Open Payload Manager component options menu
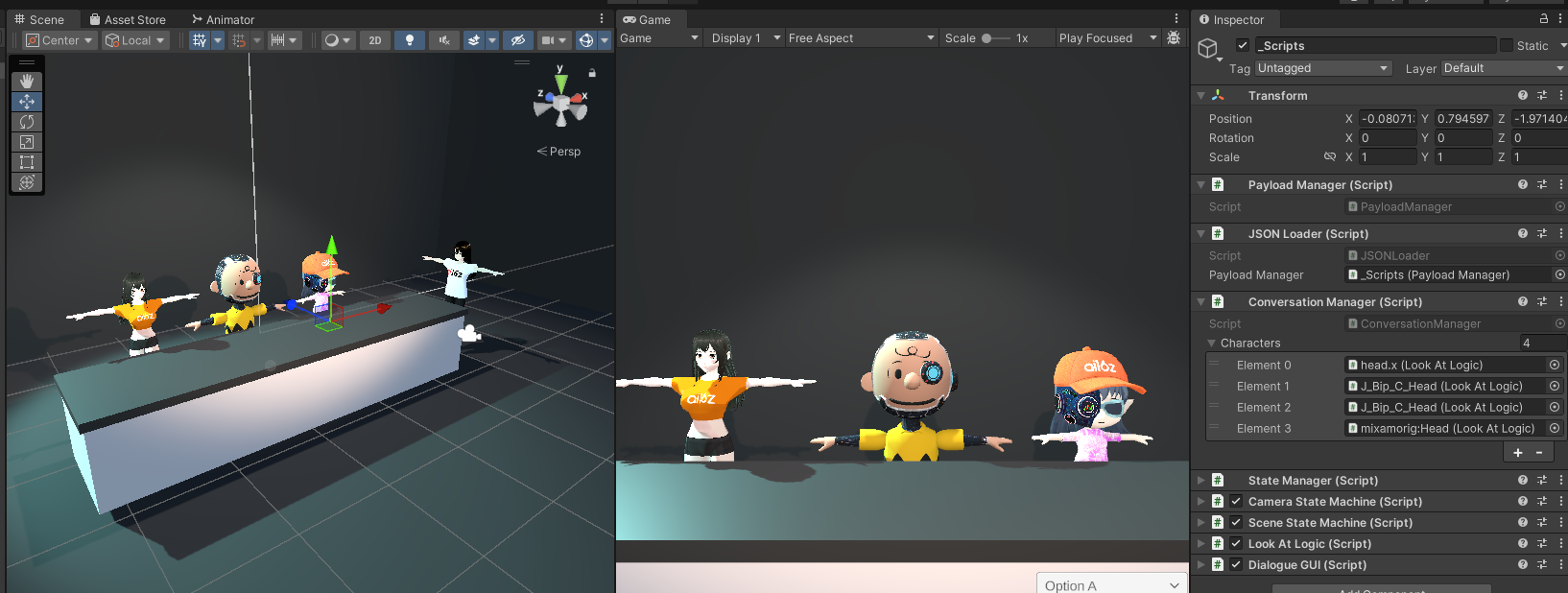Image resolution: width=1568 pixels, height=593 pixels. (x=1560, y=184)
